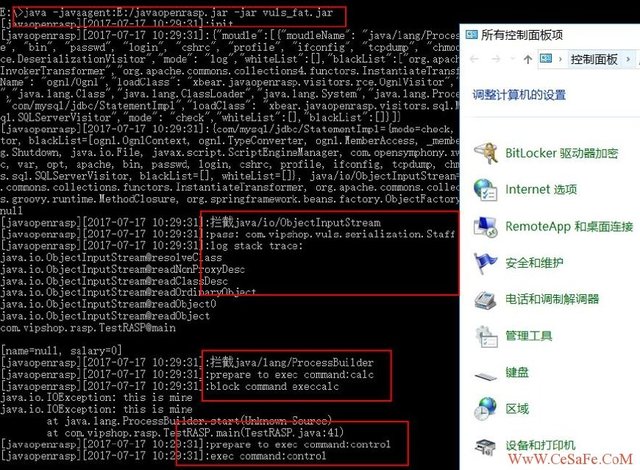Open the 电话和调制解调器 phone icon
Viewport: 640px width, 470px height.
pyautogui.click(x=485, y=299)
